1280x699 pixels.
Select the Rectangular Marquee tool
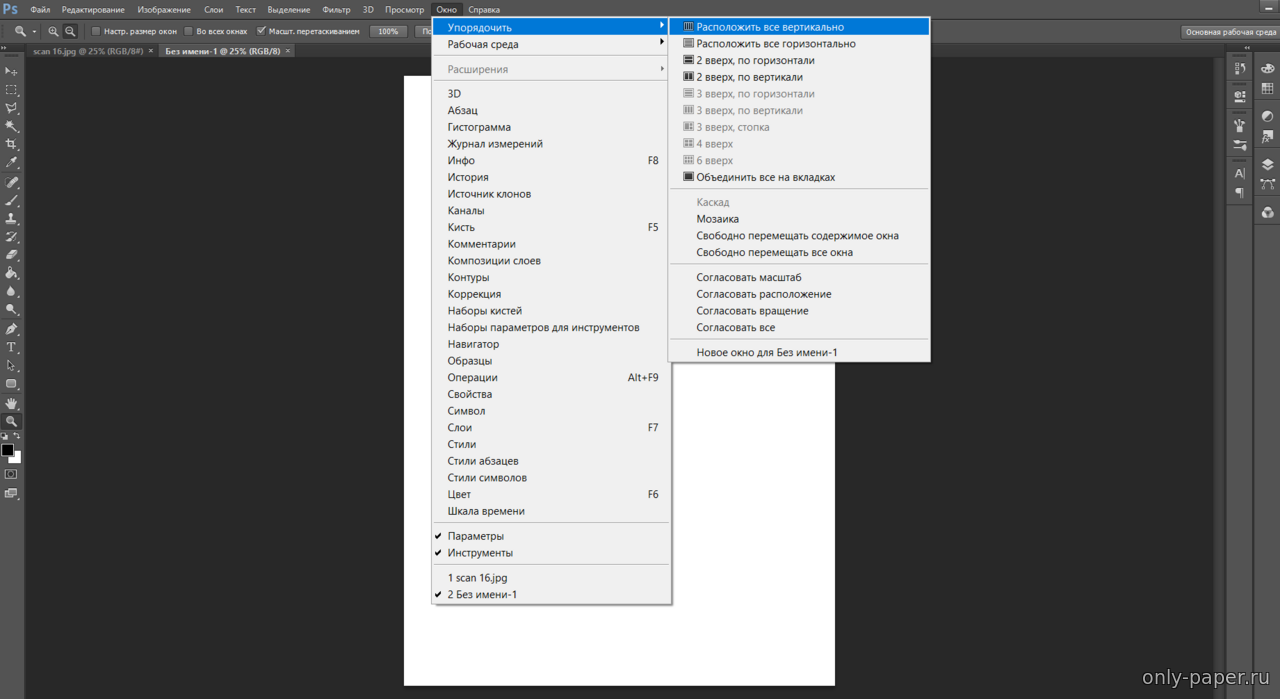pyautogui.click(x=12, y=90)
